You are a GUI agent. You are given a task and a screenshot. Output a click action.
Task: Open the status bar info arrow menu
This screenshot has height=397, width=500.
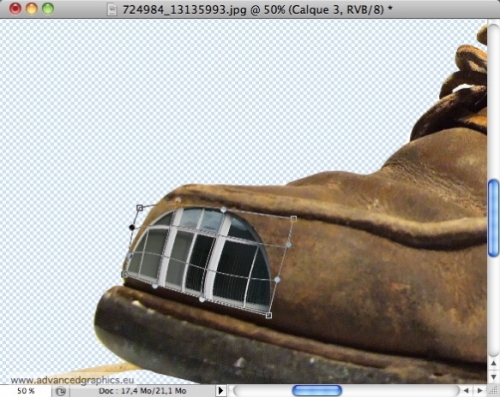(220, 390)
